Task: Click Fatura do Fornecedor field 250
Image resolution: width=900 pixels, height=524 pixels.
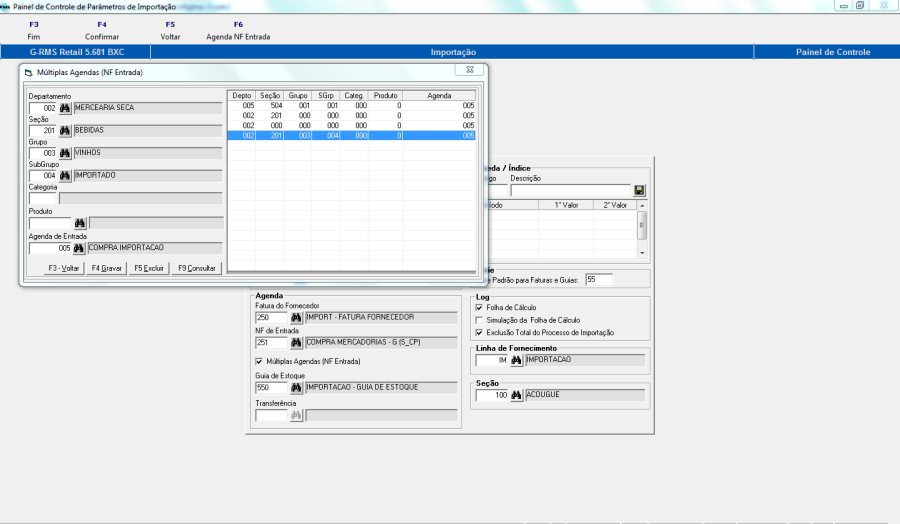Action: pyautogui.click(x=271, y=317)
